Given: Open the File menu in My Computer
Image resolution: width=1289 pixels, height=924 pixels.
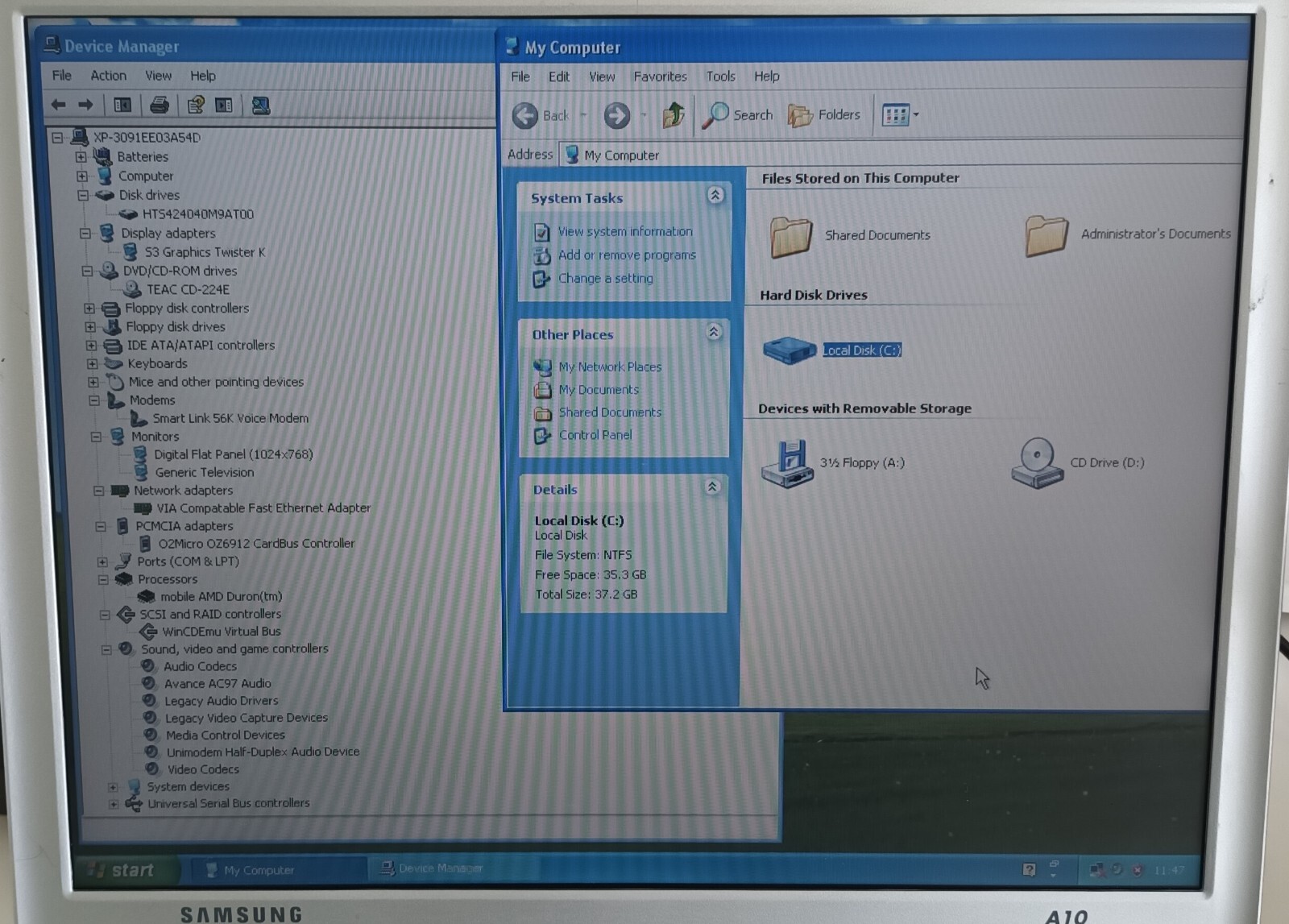Looking at the screenshot, I should (520, 77).
